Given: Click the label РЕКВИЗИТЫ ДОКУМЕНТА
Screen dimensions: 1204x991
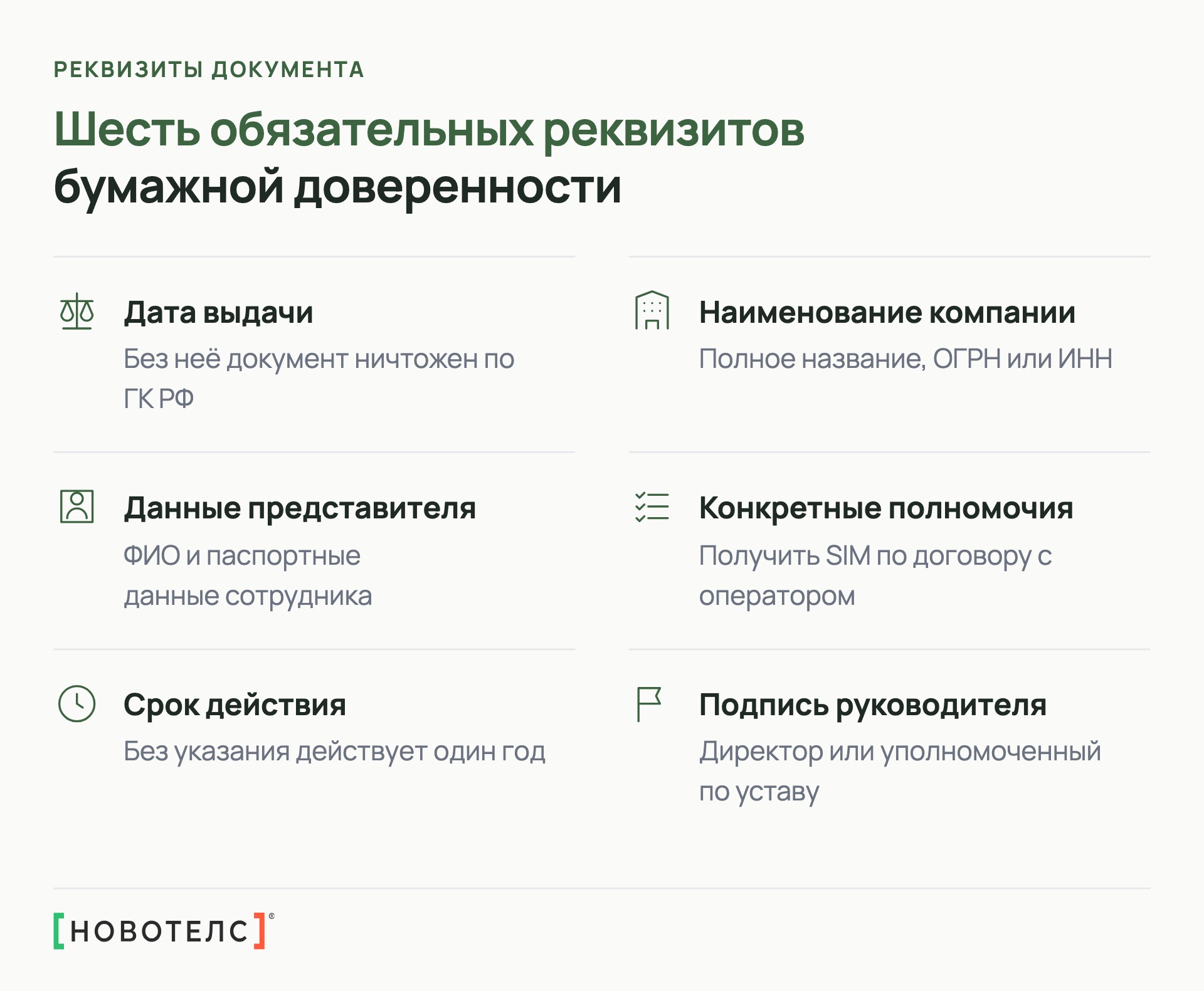Looking at the screenshot, I should pos(209,70).
